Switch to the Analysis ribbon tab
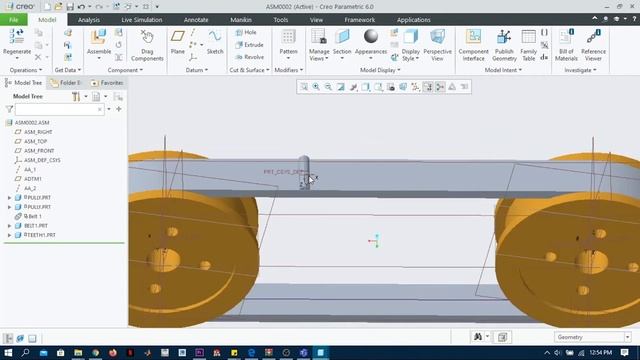Image resolution: width=640 pixels, height=360 pixels. (x=89, y=20)
